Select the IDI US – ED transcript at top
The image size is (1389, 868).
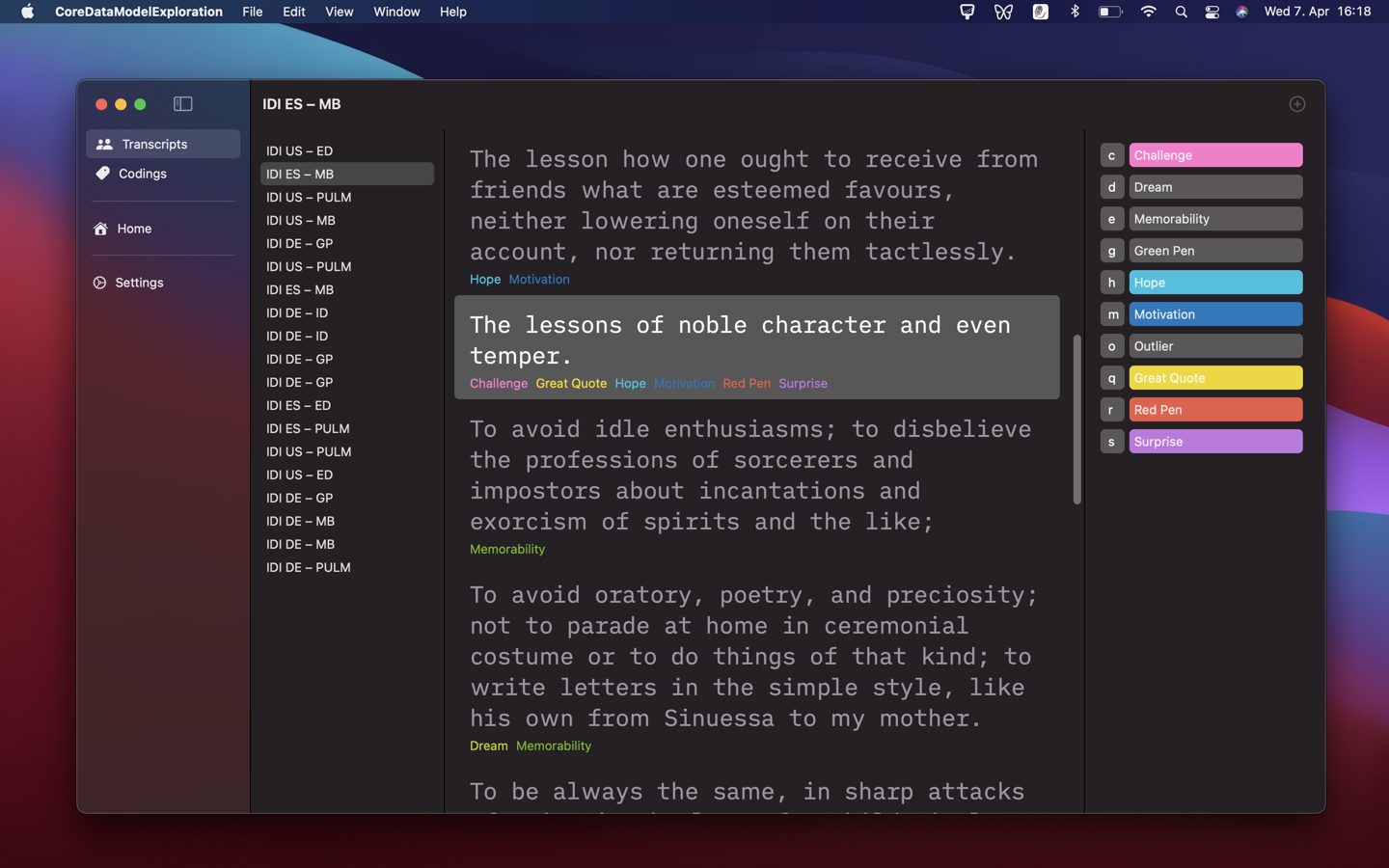pyautogui.click(x=347, y=150)
